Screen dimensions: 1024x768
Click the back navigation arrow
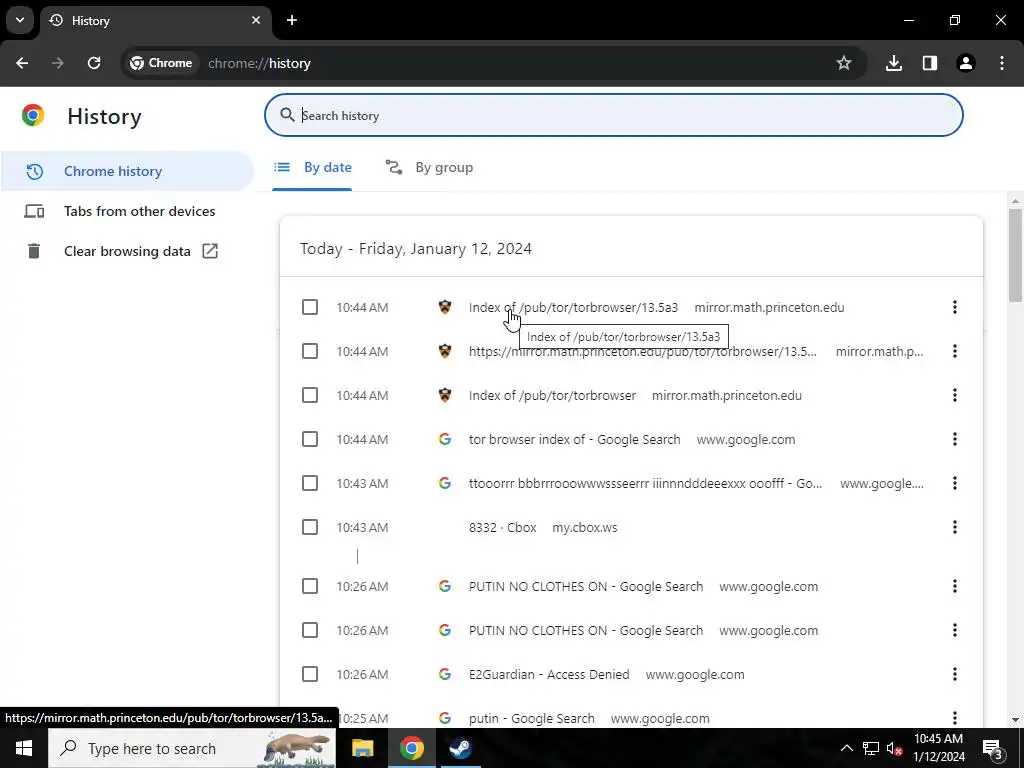tap(22, 63)
